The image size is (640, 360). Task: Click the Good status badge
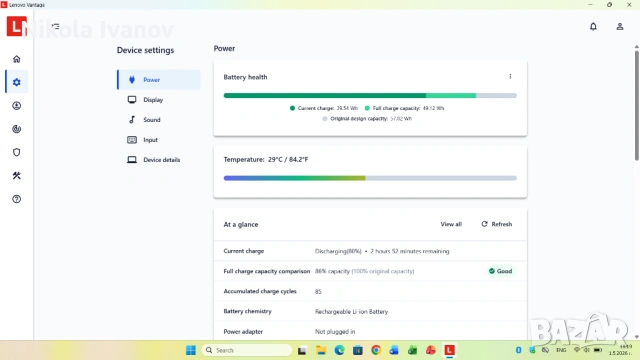click(500, 271)
